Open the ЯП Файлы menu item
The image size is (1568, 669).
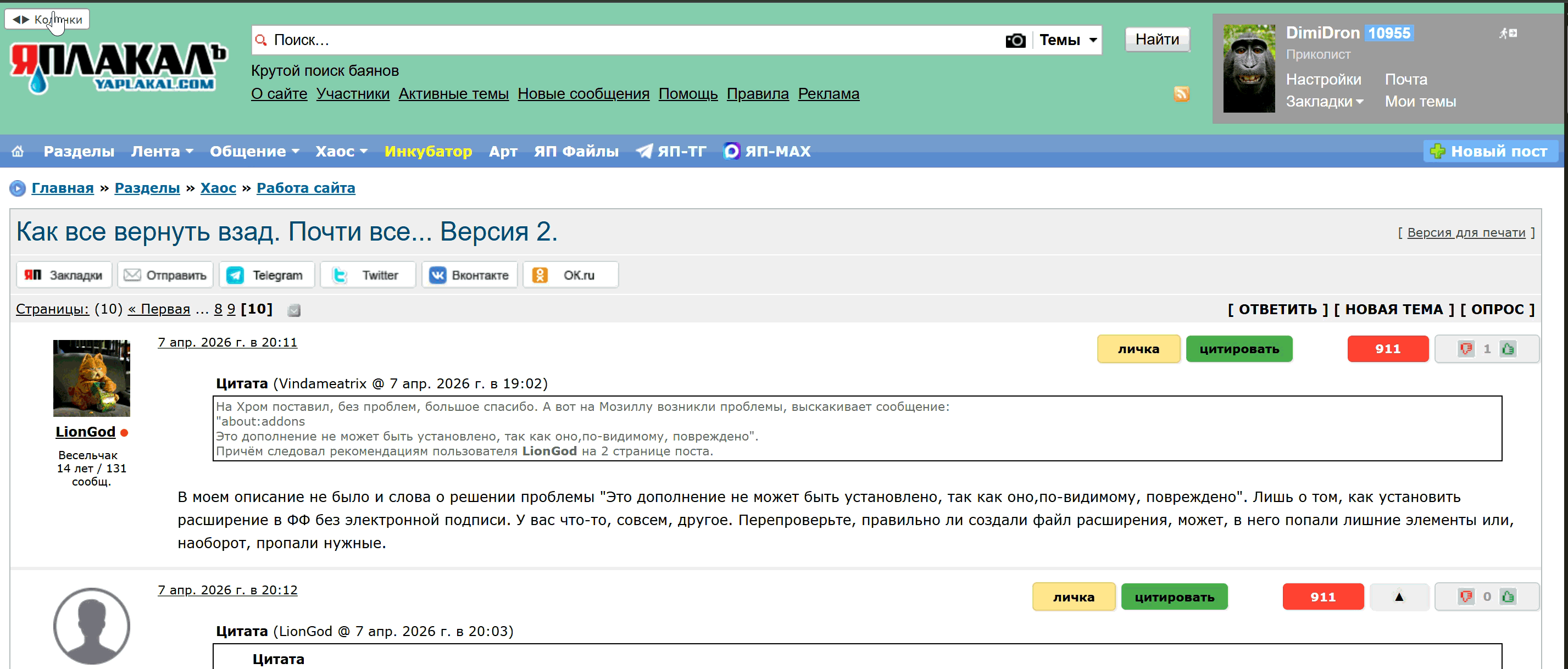(x=576, y=151)
